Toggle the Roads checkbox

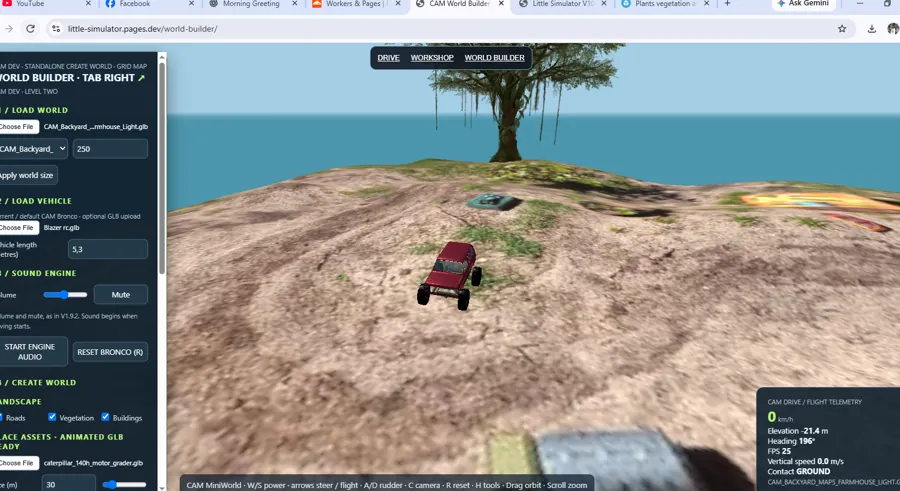(x=2, y=417)
